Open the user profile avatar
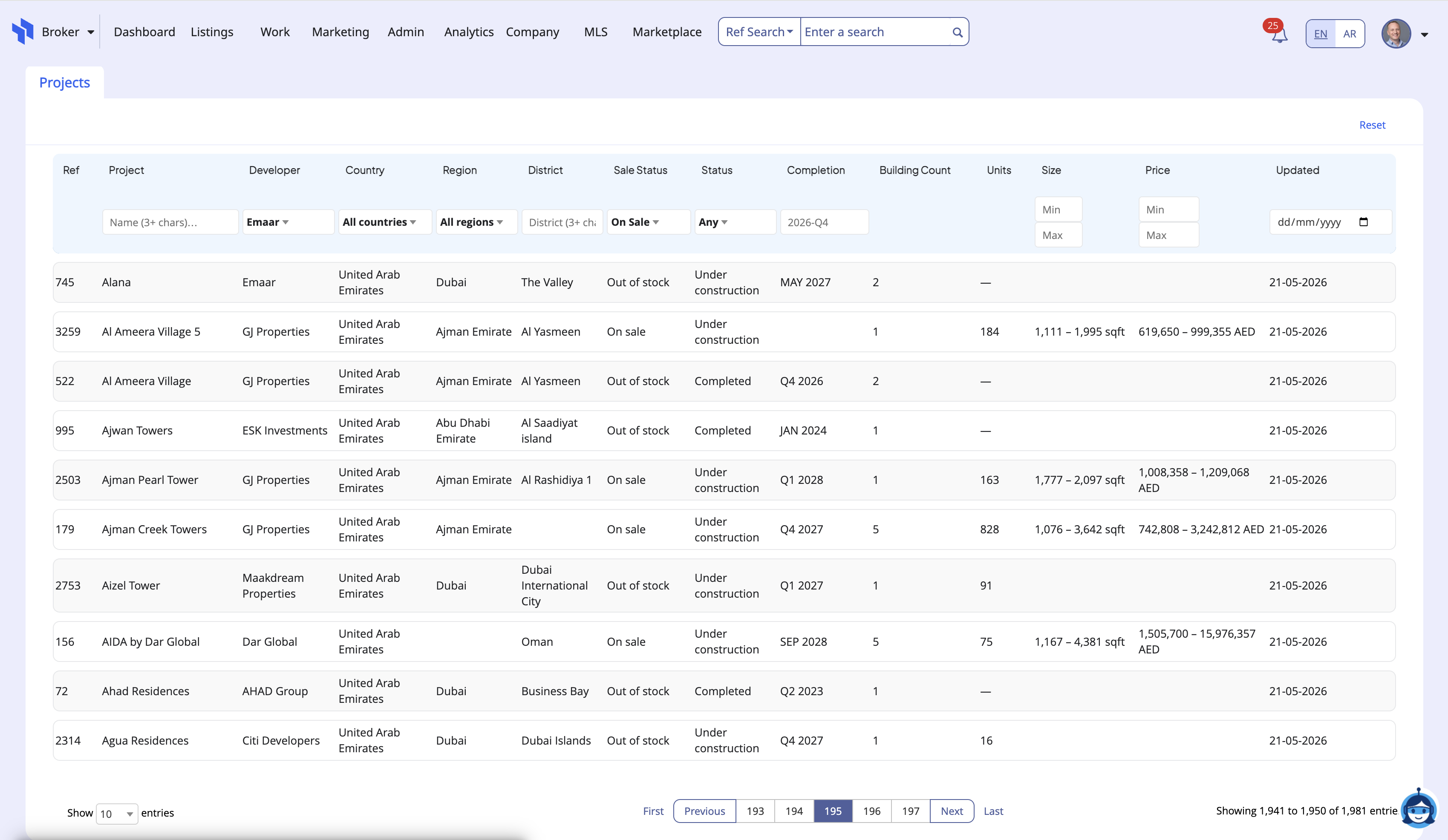This screenshot has height=840, width=1448. [x=1396, y=33]
